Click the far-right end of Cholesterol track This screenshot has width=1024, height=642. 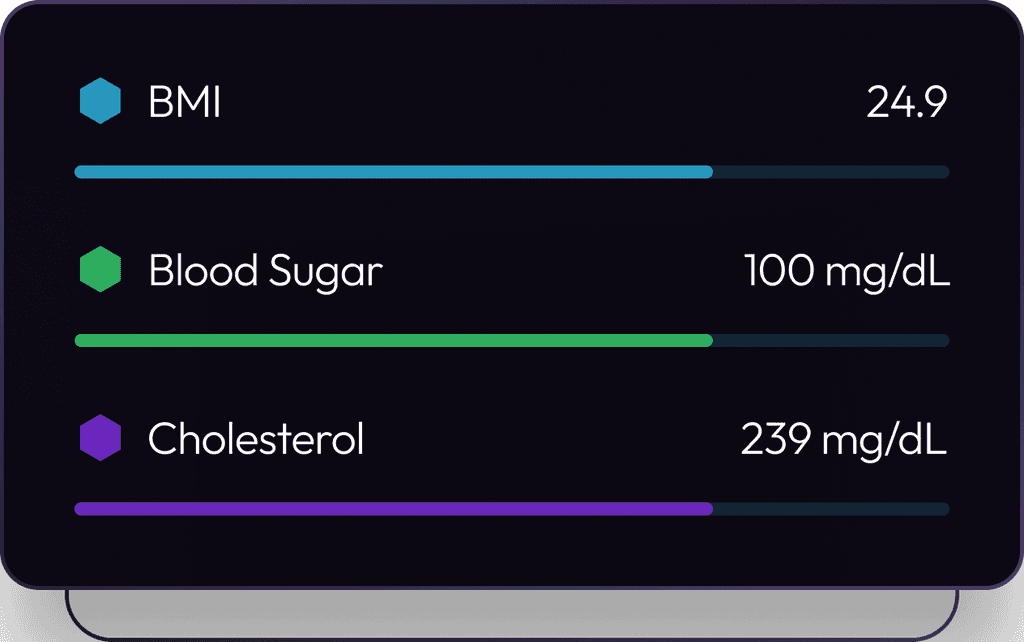(x=944, y=509)
